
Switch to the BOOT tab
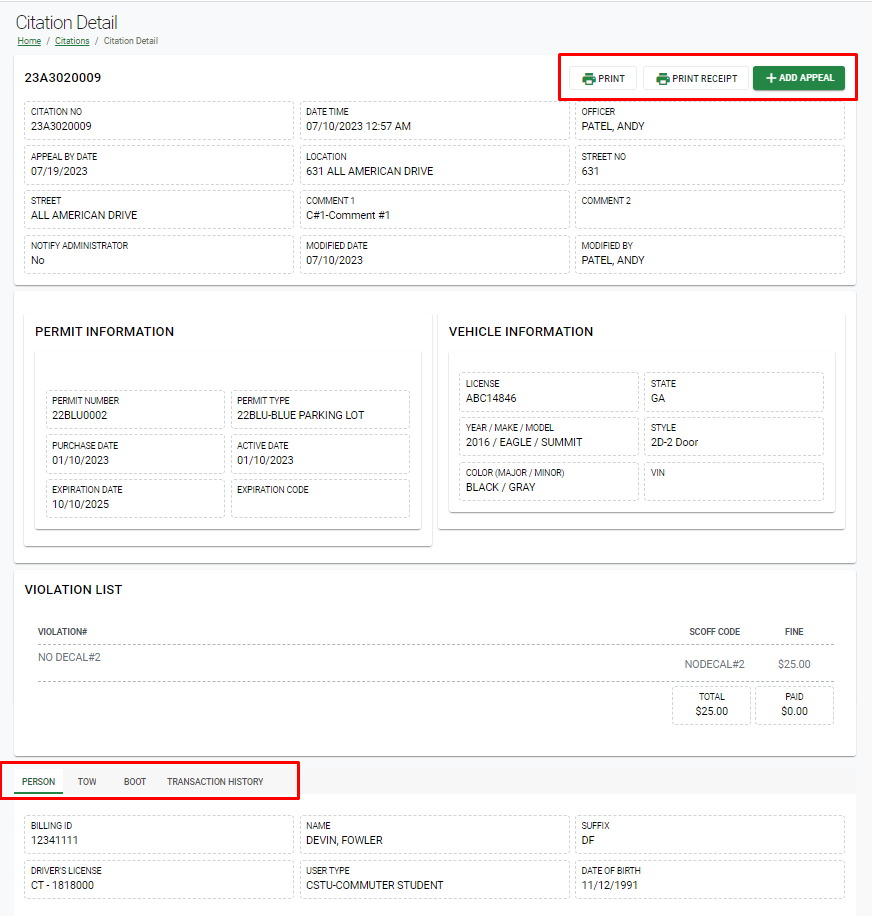point(134,781)
